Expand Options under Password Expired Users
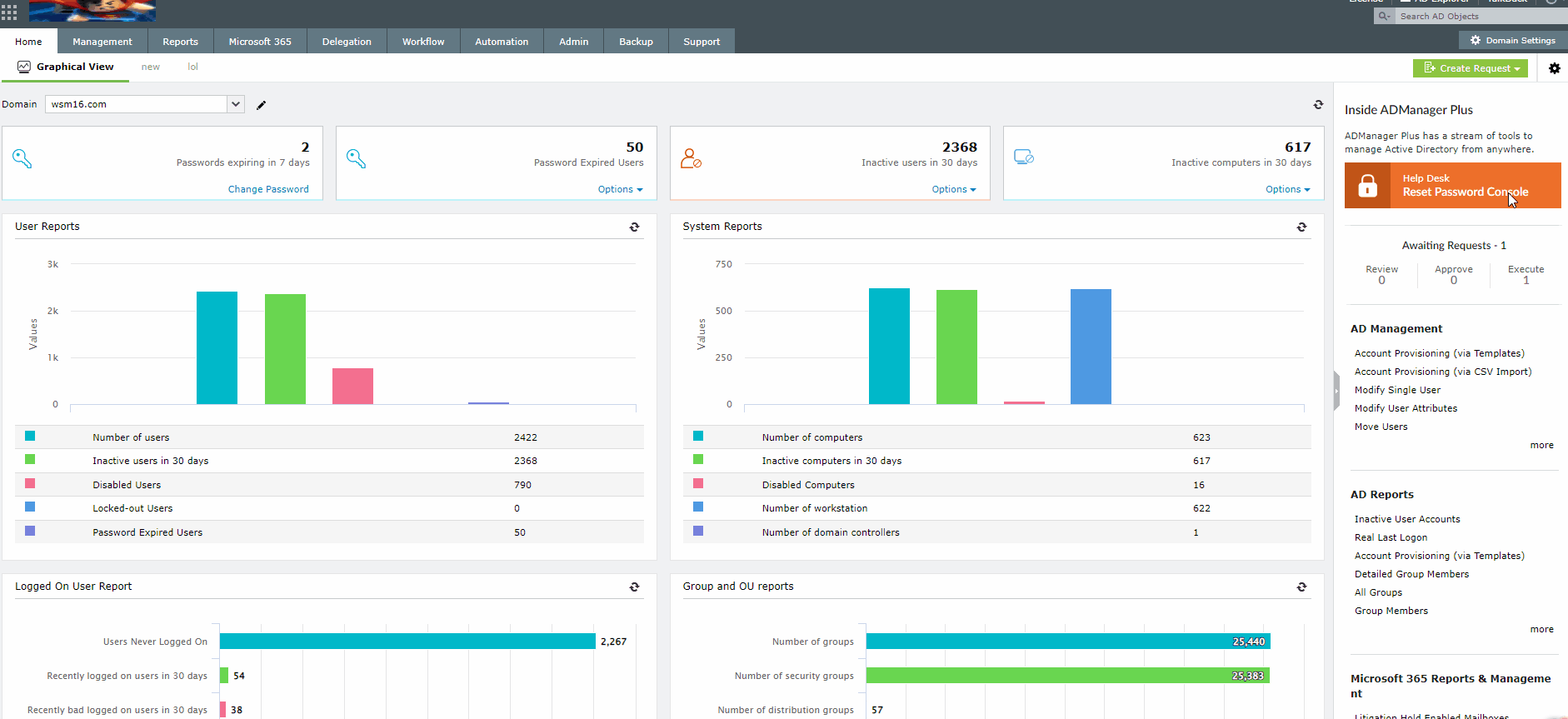Screen dimensions: 1568x719 pyautogui.click(x=621, y=189)
